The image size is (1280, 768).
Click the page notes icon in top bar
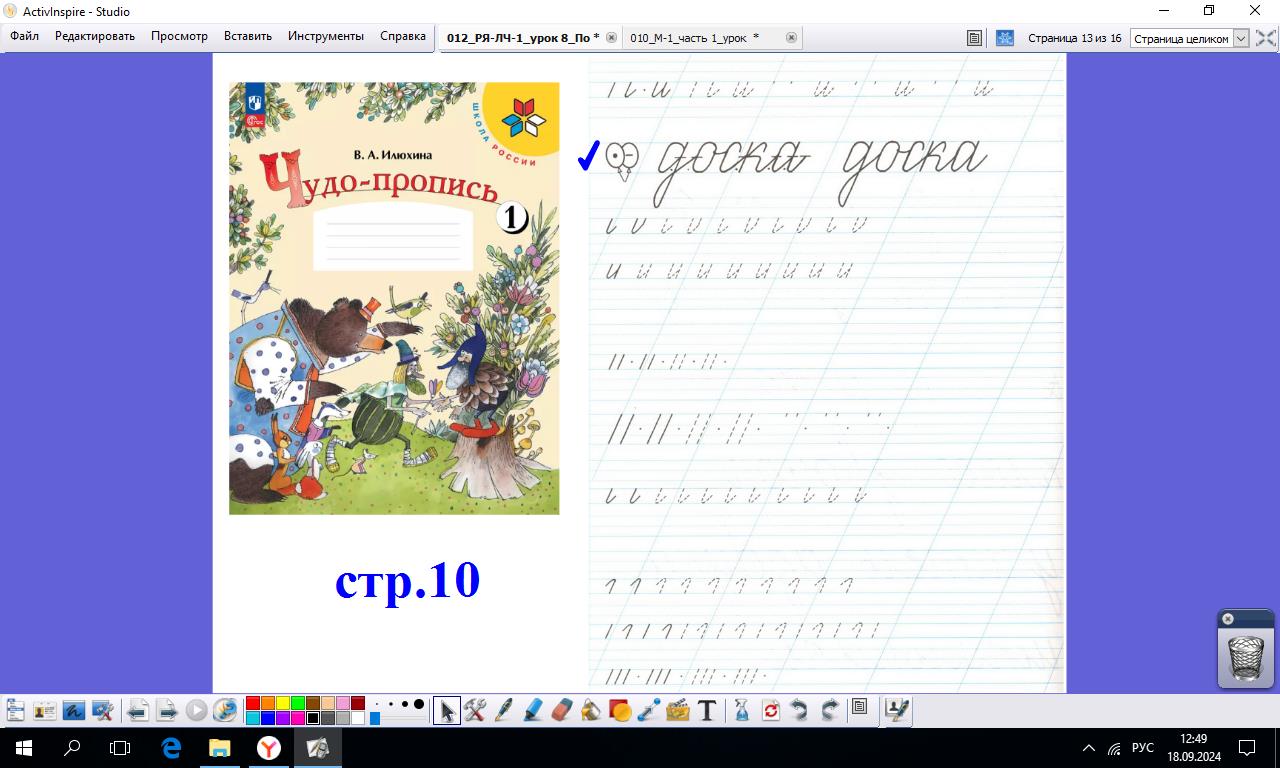tap(974, 38)
